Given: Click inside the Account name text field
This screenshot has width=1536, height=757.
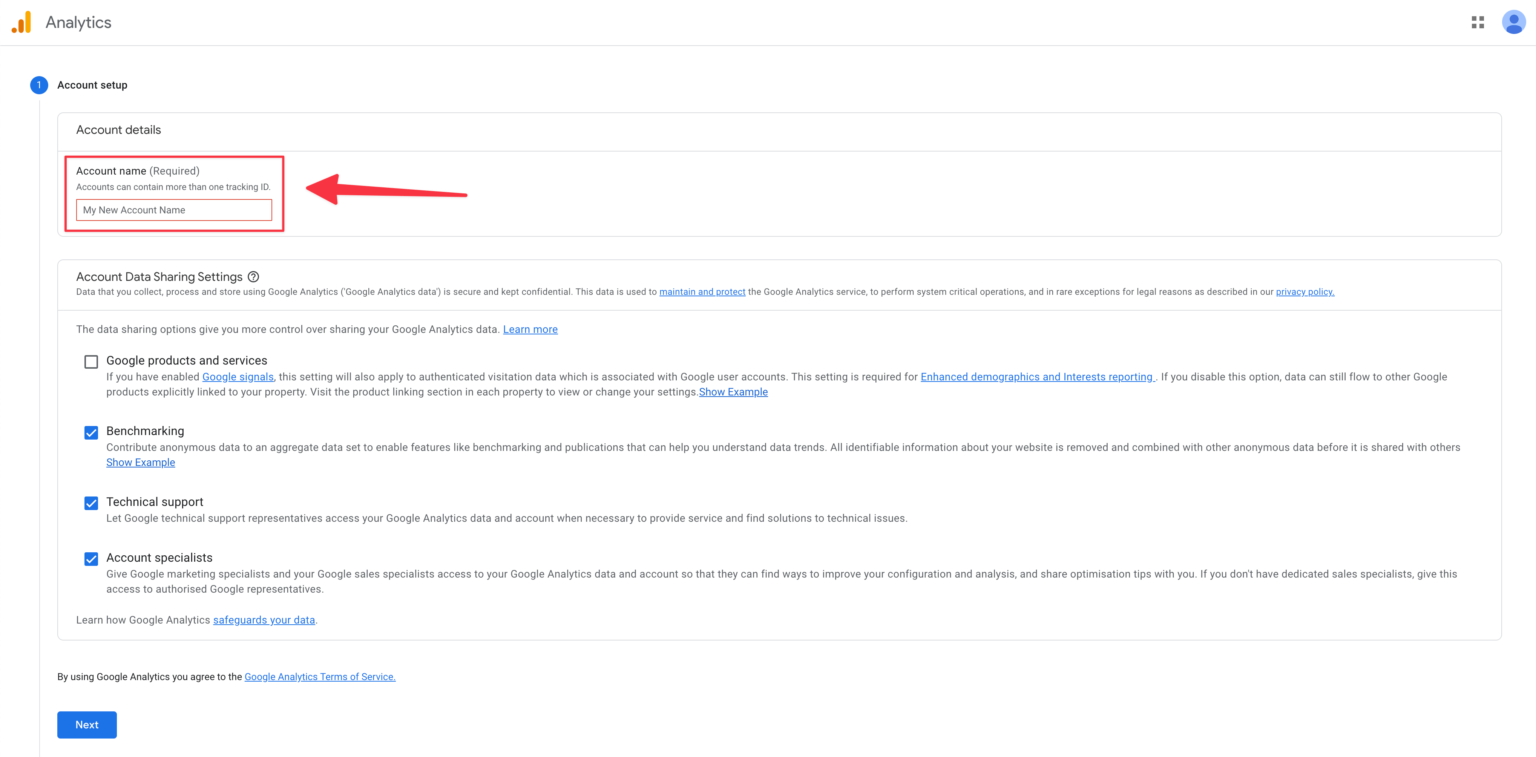Looking at the screenshot, I should tap(173, 209).
